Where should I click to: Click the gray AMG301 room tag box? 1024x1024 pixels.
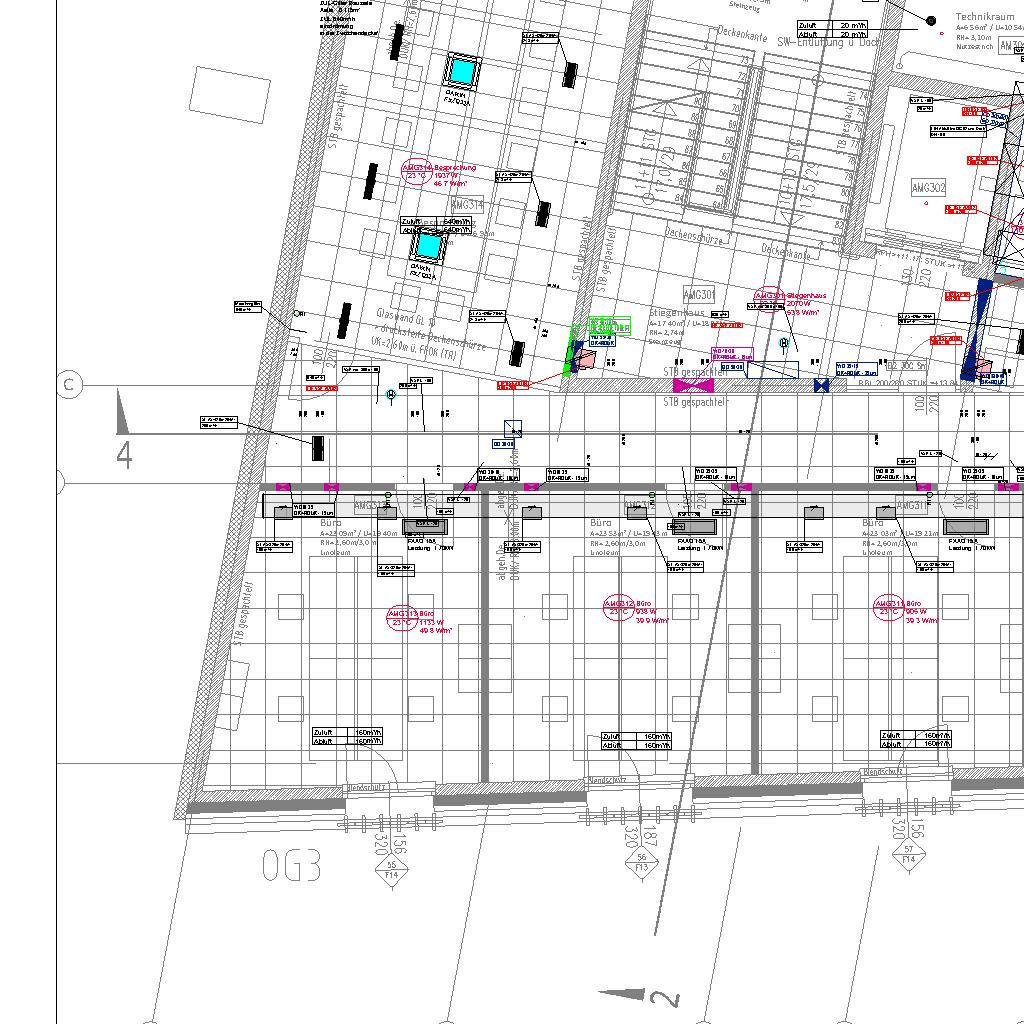click(699, 295)
